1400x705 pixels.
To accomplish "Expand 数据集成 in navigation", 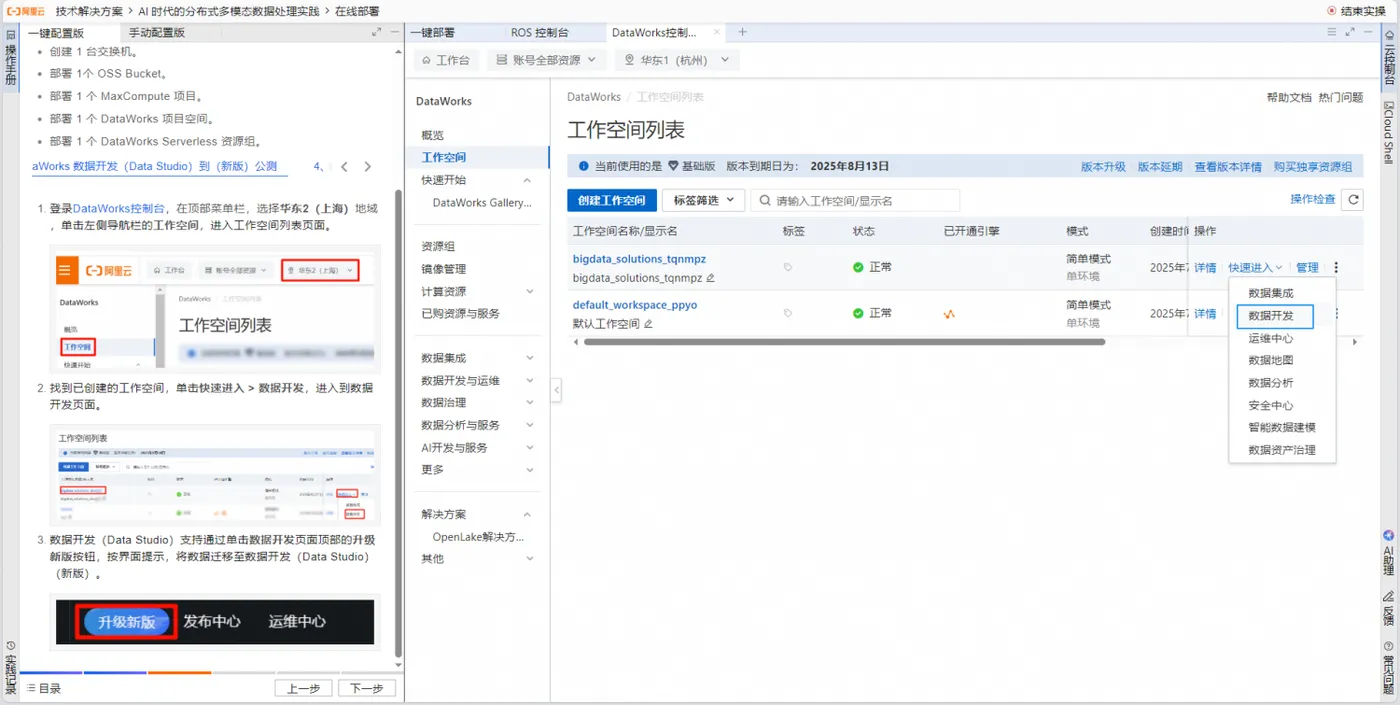I will pos(529,358).
